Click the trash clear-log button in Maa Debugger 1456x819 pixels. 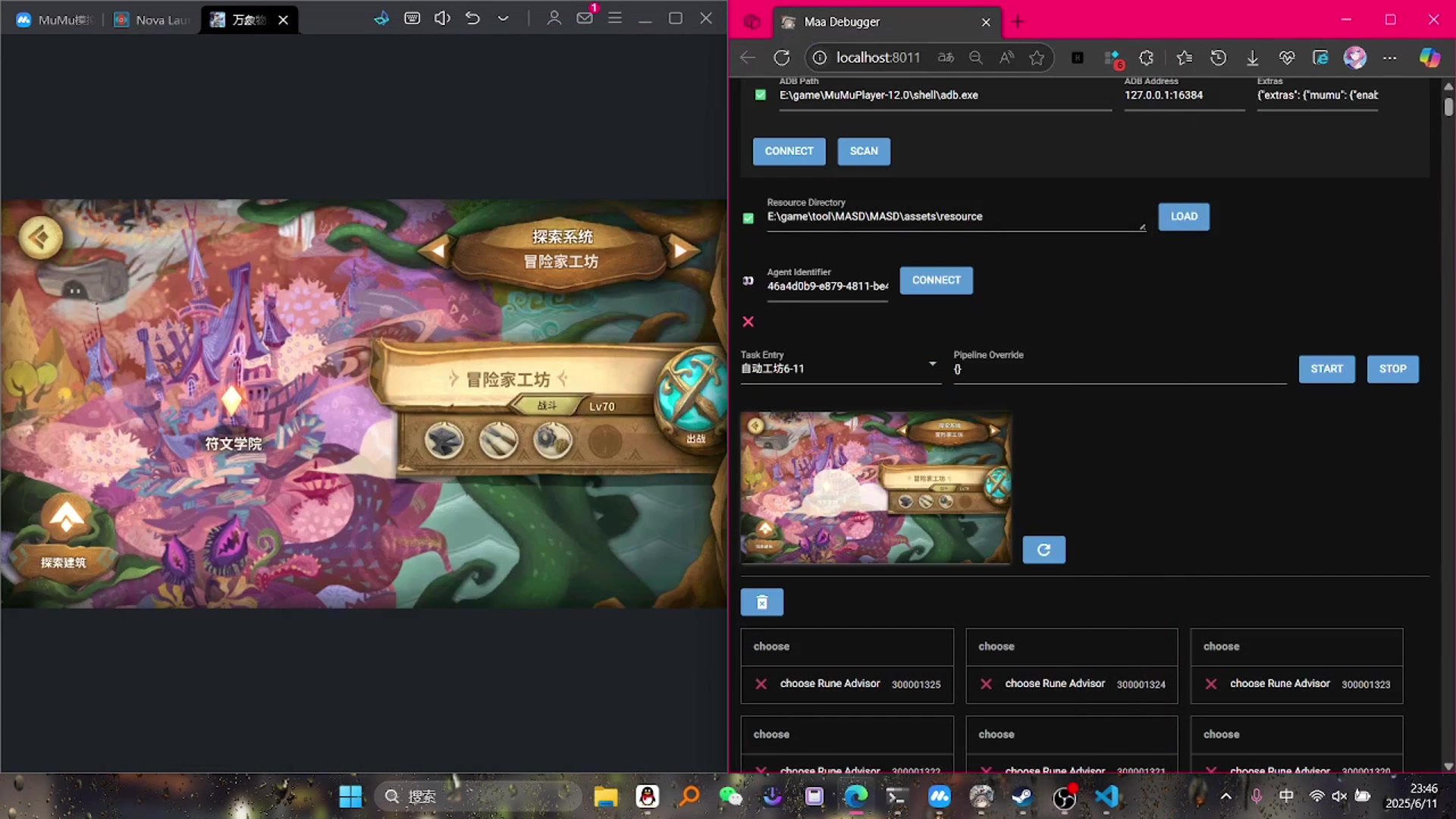[x=762, y=602]
